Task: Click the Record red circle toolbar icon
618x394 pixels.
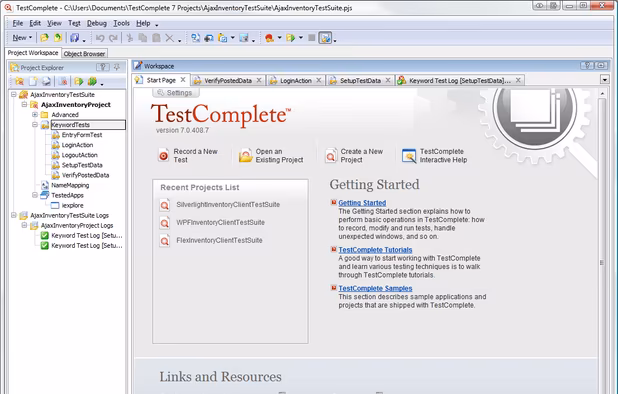Action: (270, 38)
